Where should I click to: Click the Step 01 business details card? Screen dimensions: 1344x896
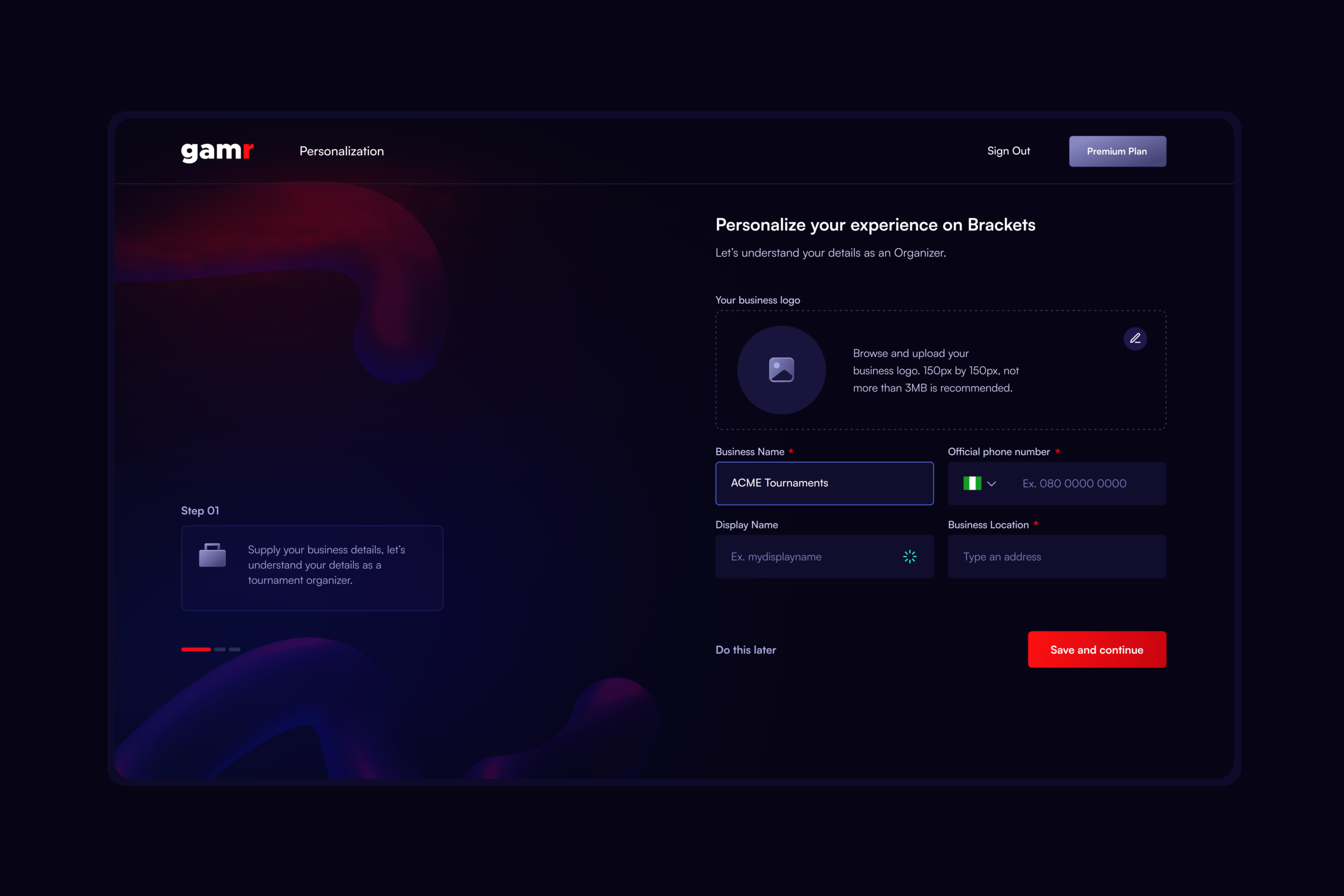coord(312,568)
